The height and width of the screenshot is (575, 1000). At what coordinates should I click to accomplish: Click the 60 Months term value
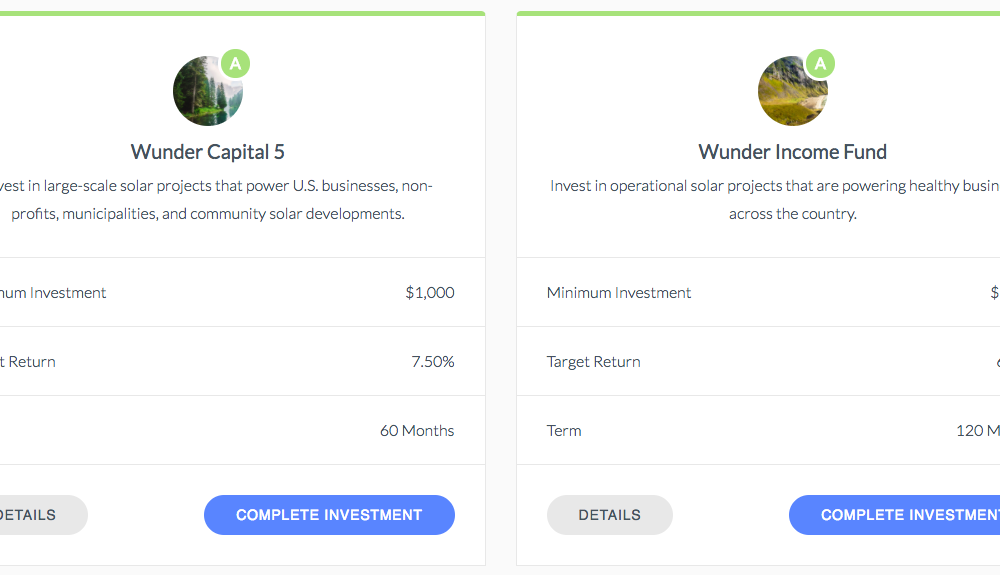pyautogui.click(x=417, y=431)
